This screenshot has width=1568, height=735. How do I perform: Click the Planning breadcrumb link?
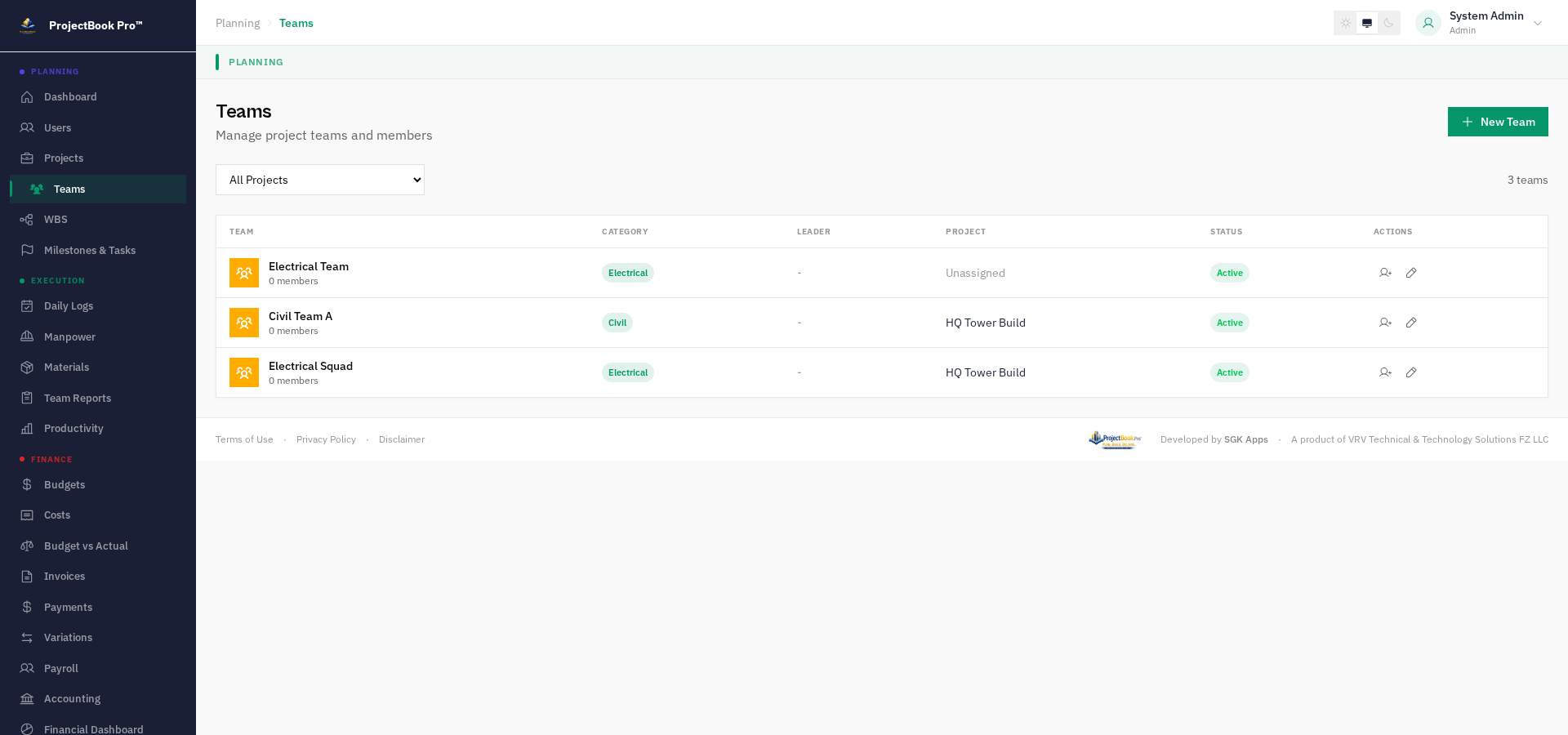click(238, 23)
